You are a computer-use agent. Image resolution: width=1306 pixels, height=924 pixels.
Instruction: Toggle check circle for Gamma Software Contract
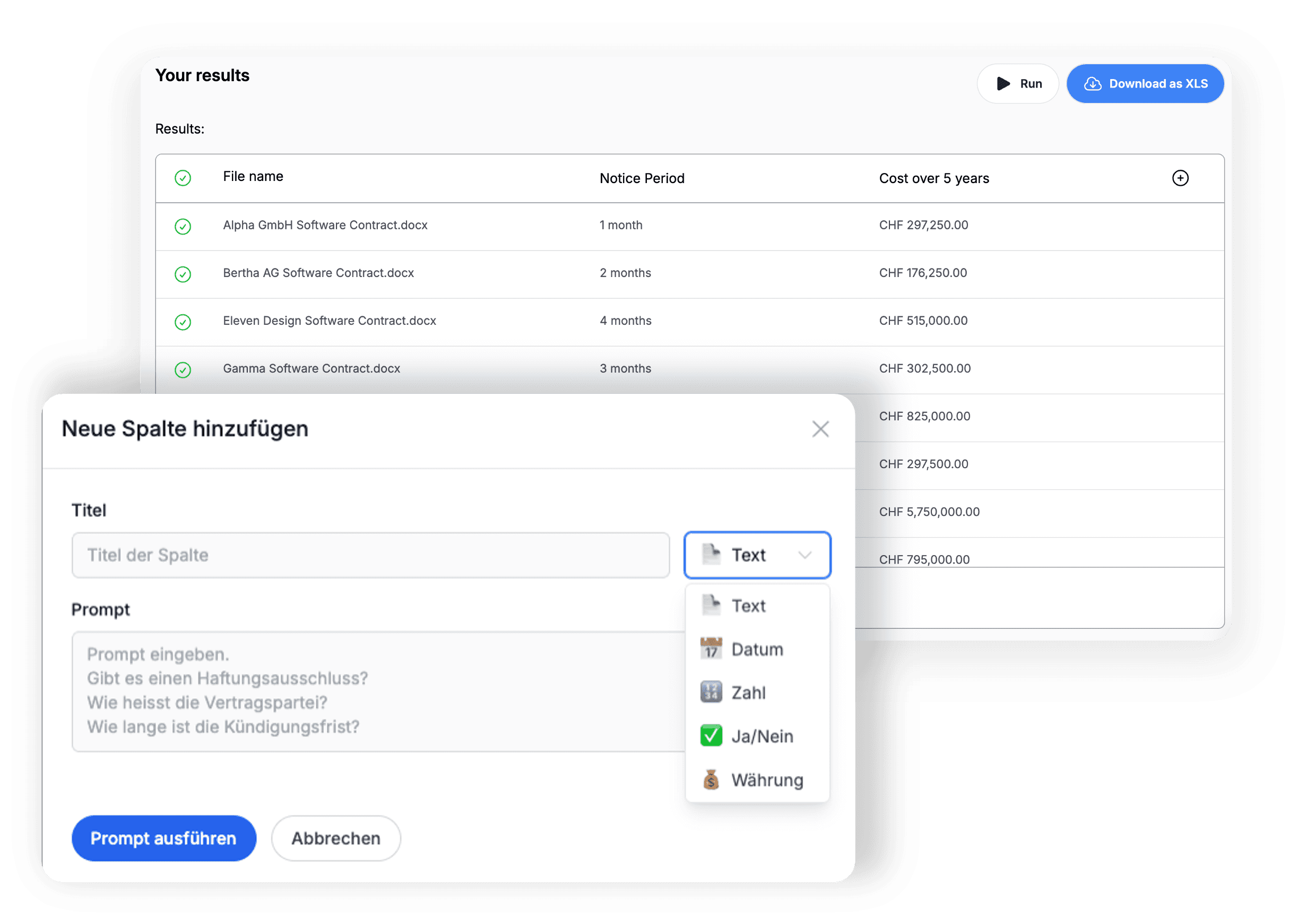[183, 370]
